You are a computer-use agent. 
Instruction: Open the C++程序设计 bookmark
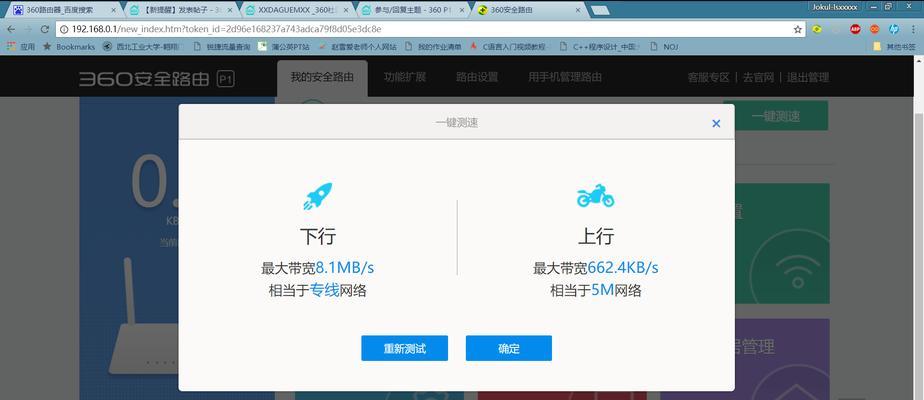(600, 47)
